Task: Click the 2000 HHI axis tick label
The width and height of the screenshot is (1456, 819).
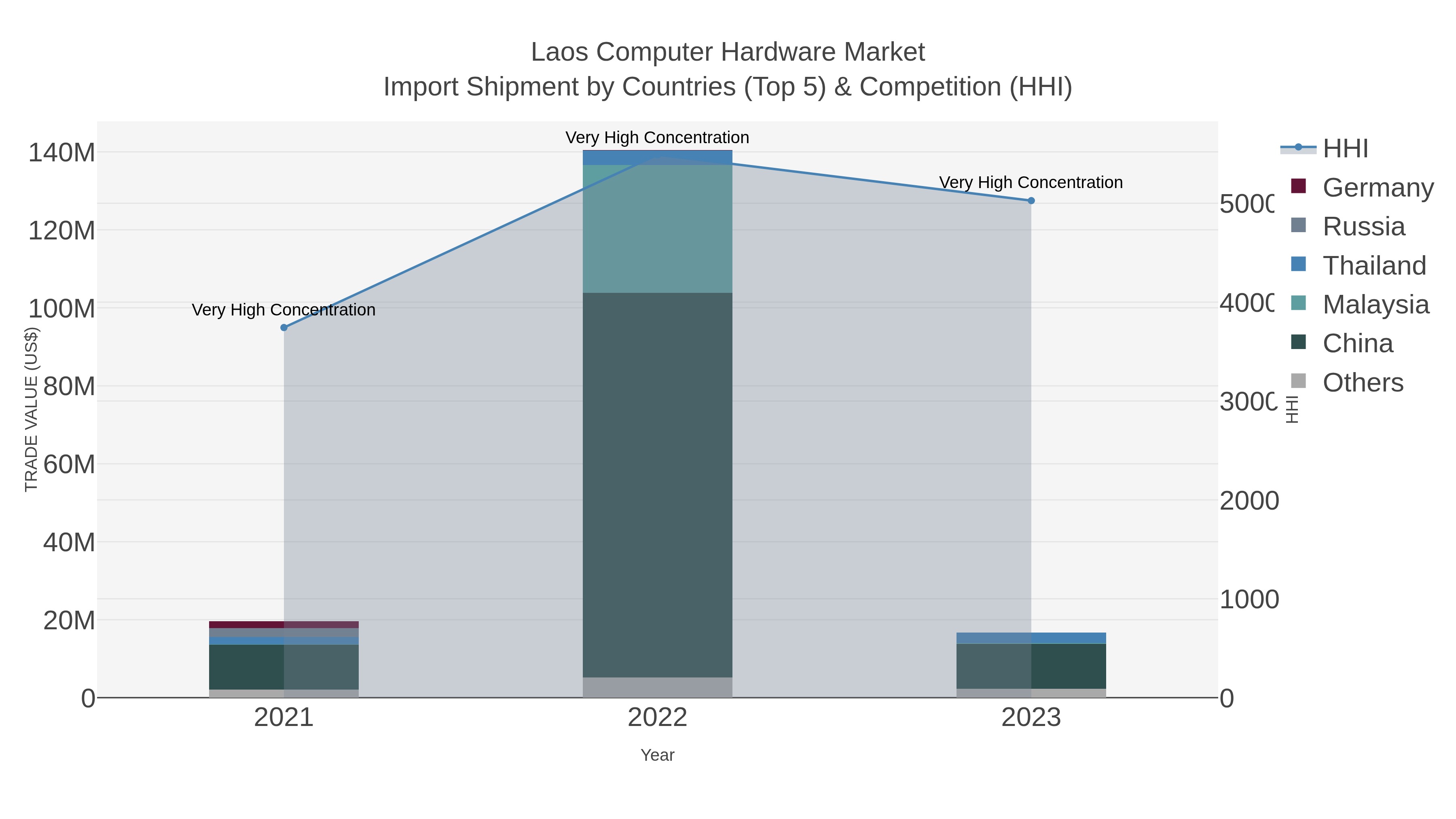Action: click(1249, 501)
